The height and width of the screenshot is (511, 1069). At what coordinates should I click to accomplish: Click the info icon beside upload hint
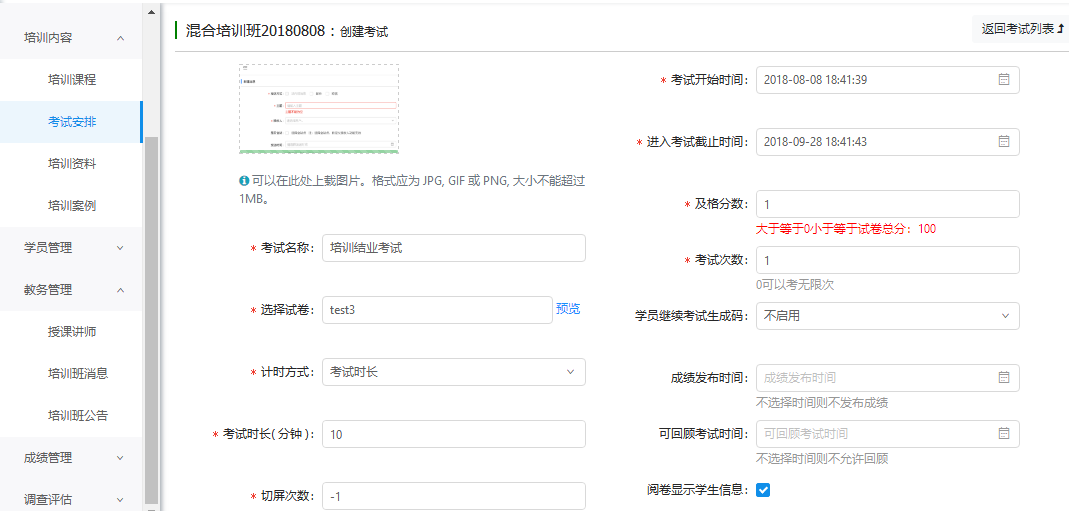click(244, 181)
